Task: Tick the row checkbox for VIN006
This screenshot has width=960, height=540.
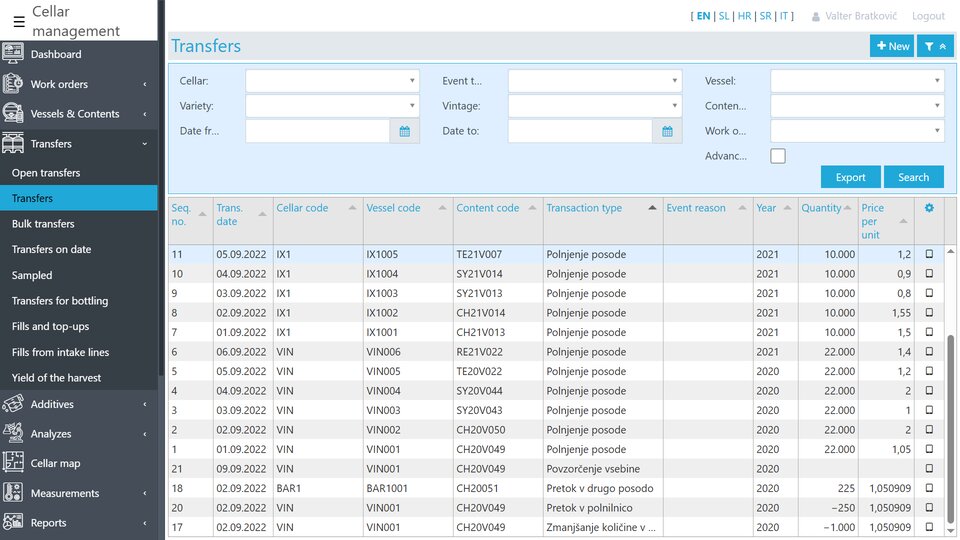Action: [x=929, y=352]
